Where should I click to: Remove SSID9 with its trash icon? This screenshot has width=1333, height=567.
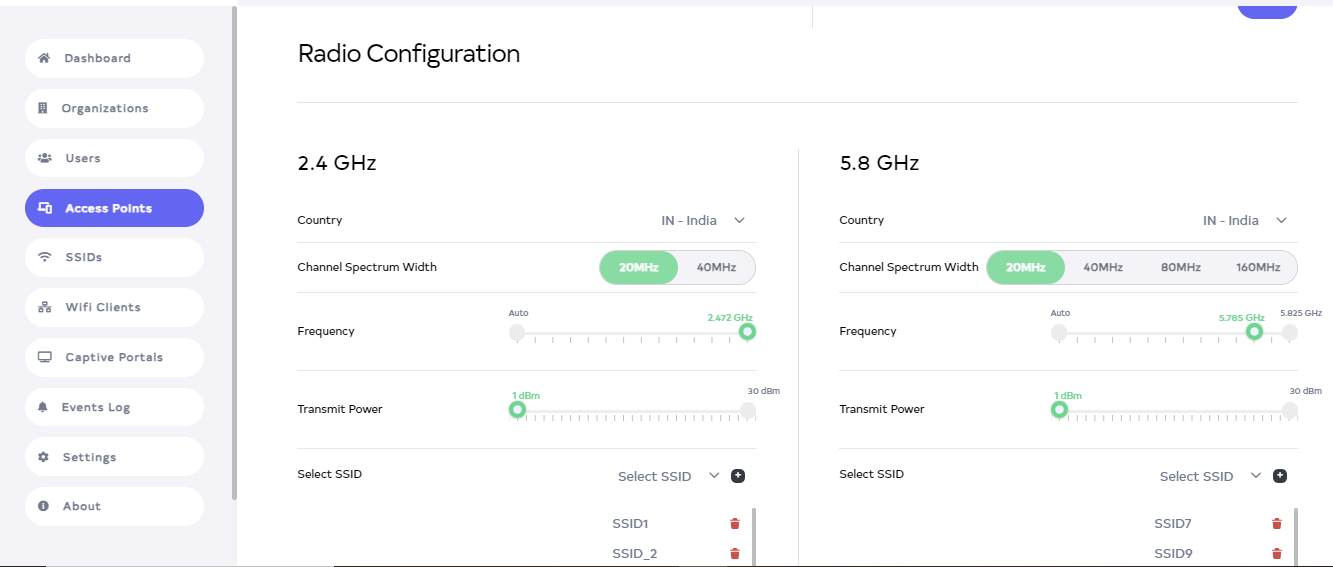1277,554
